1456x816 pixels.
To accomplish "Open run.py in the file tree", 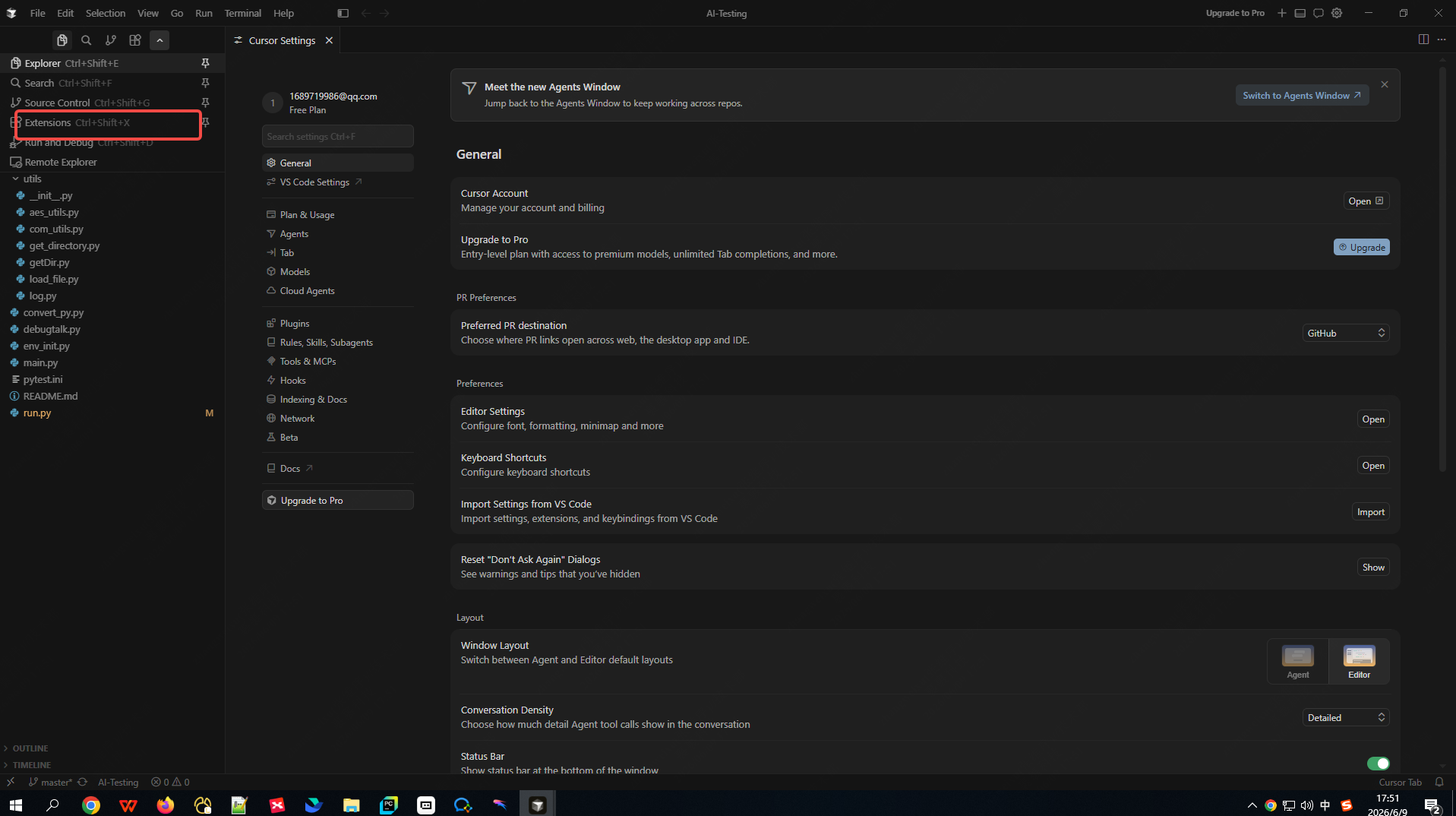I will pos(37,413).
